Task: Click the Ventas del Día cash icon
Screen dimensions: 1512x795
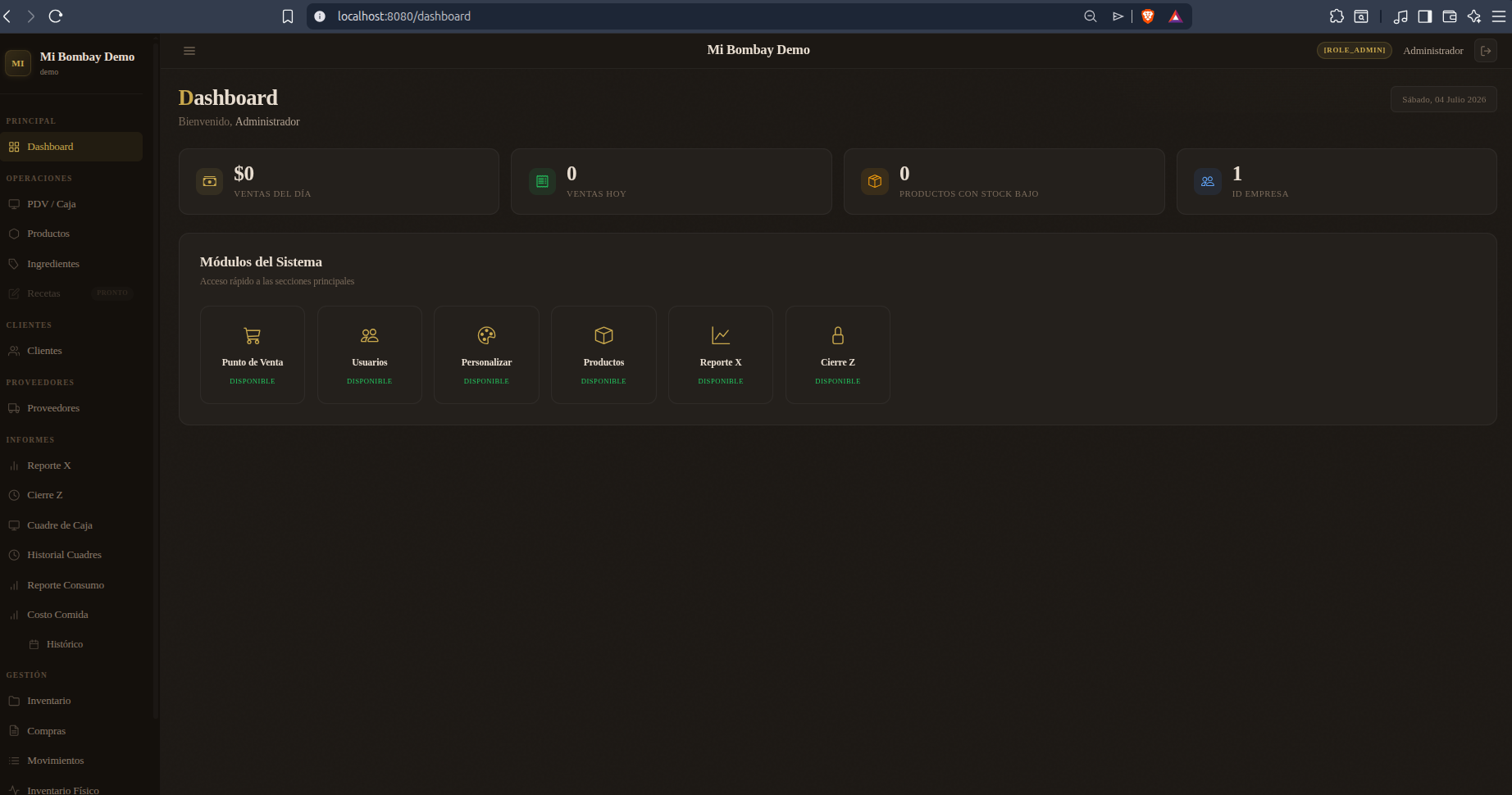Action: click(x=210, y=181)
